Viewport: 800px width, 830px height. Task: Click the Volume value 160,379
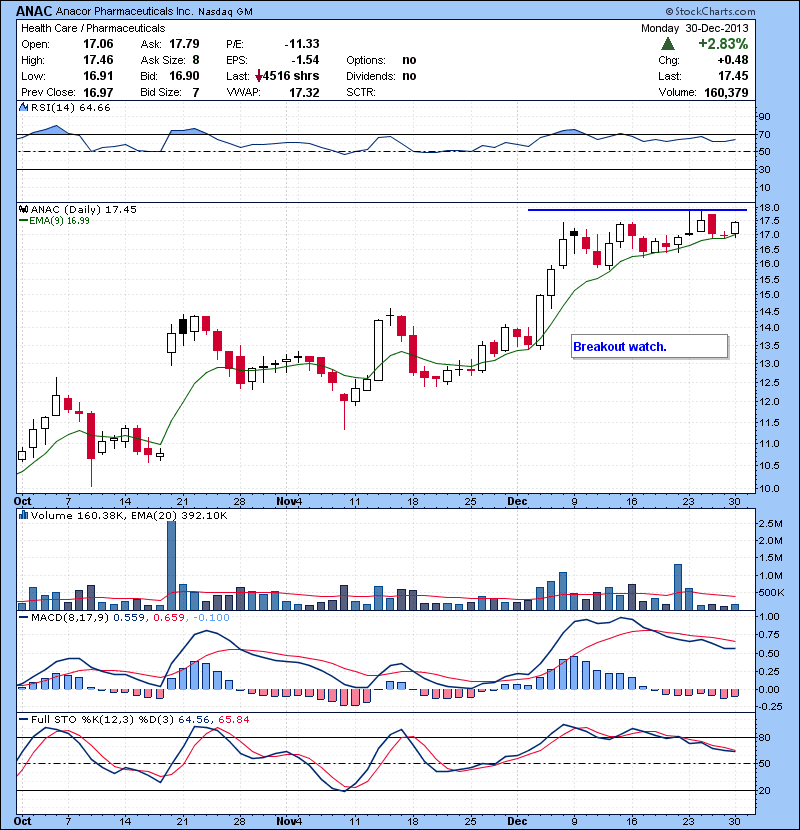tap(726, 93)
